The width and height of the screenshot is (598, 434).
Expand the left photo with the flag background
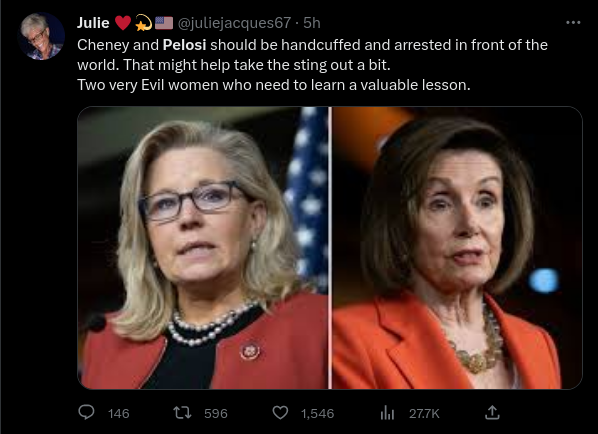pyautogui.click(x=203, y=248)
